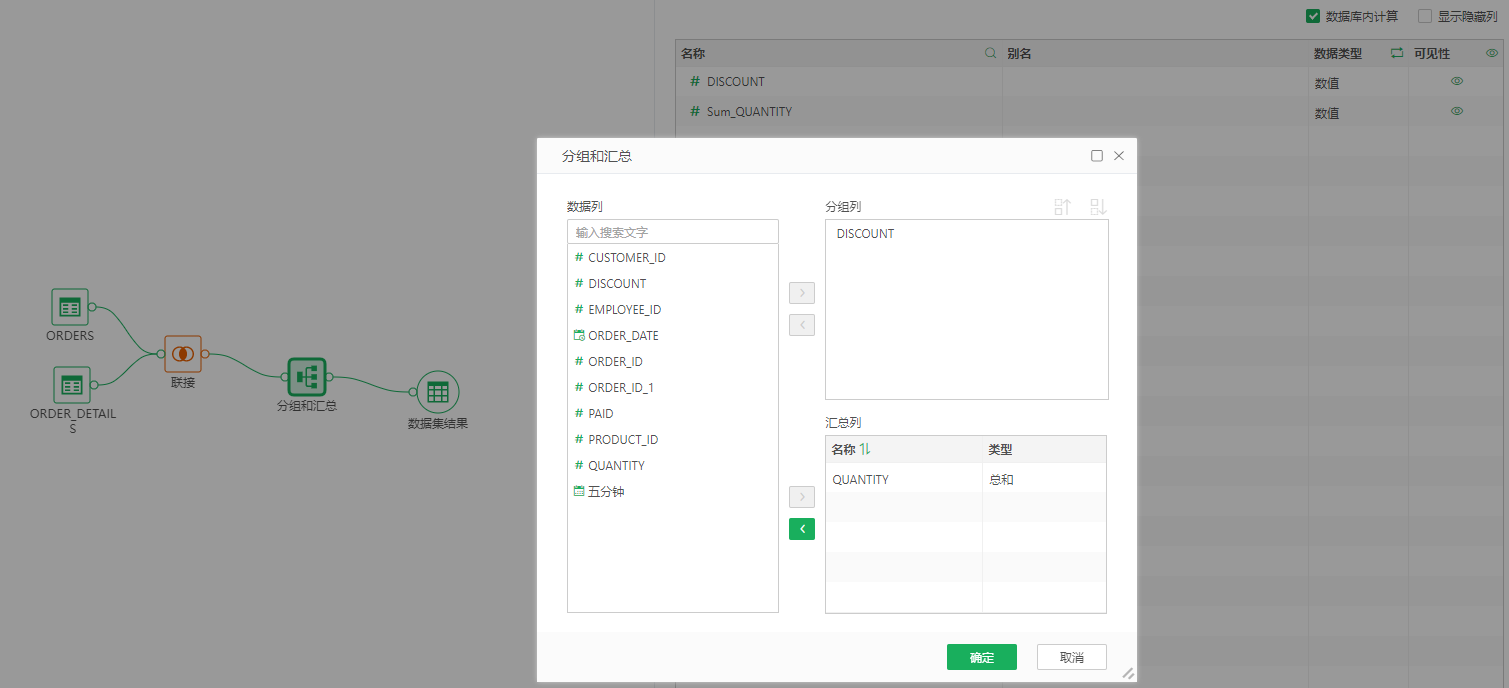
Task: Click the move-down icon above 分组列
Action: click(1097, 206)
